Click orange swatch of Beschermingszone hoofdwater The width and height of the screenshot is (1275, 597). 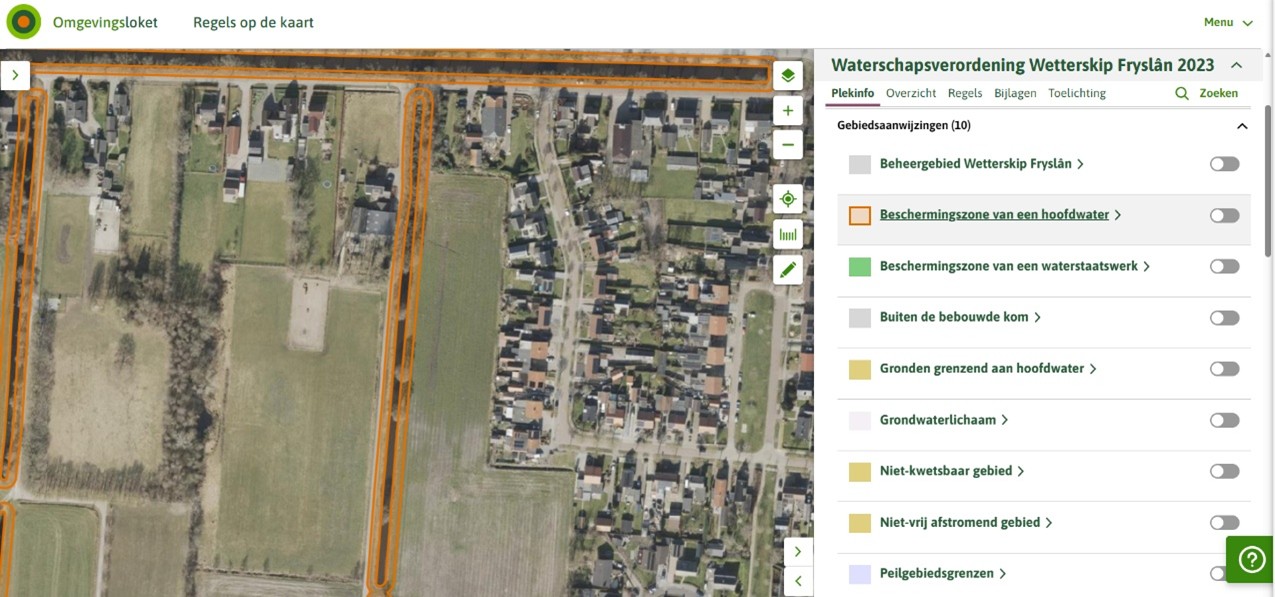859,215
